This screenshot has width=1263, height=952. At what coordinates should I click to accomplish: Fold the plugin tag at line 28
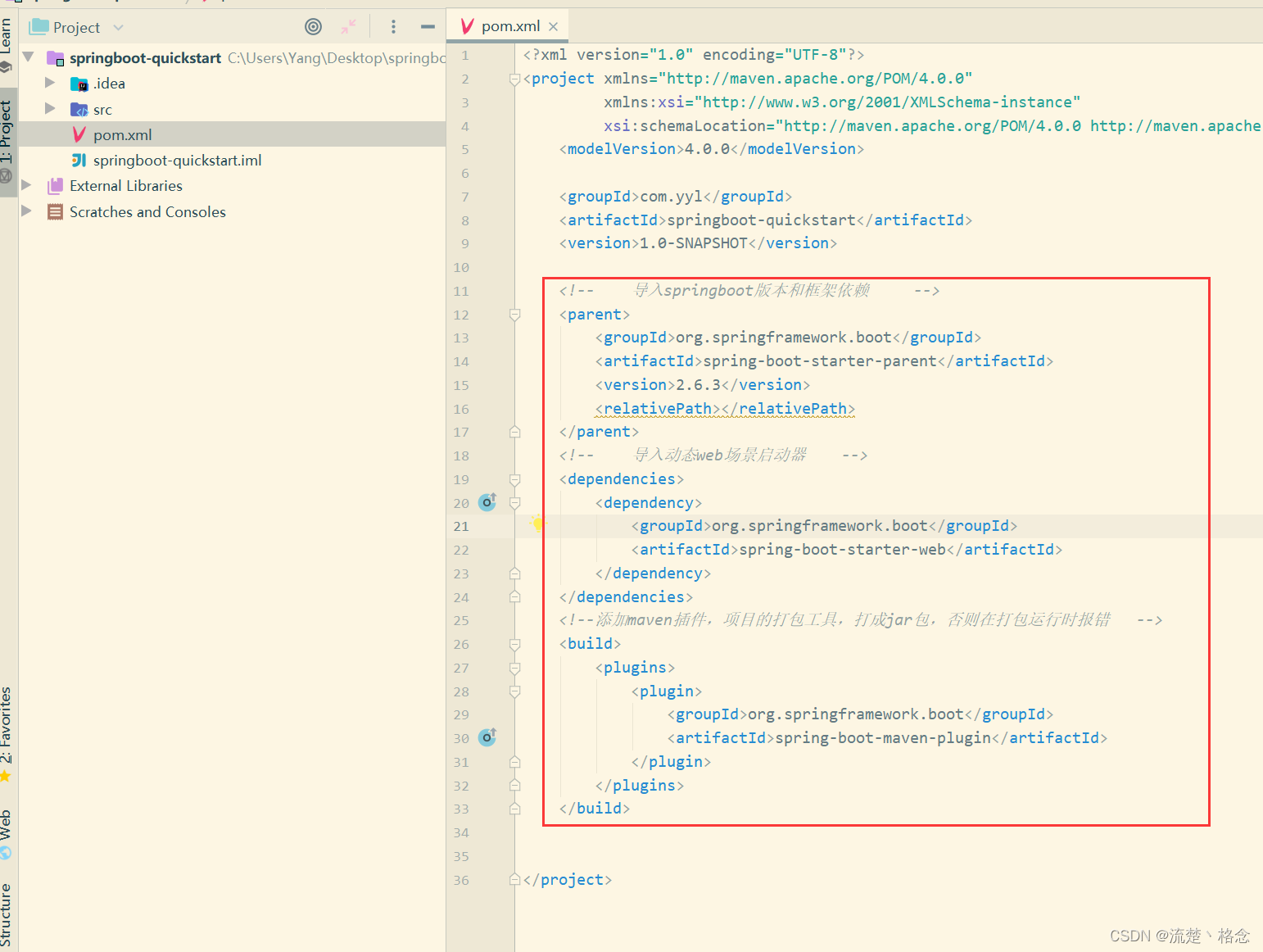tap(515, 691)
